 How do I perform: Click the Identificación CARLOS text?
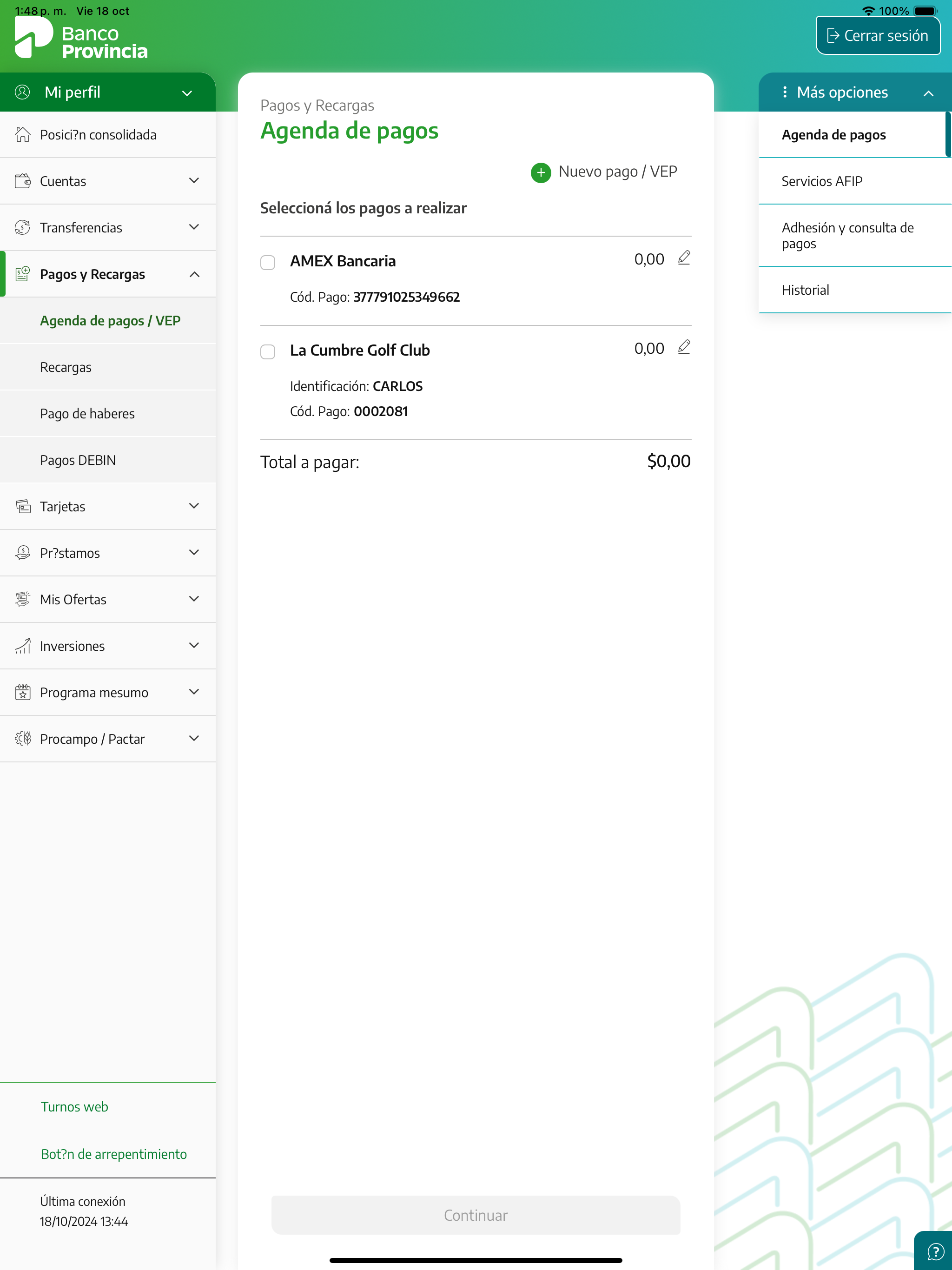pos(356,386)
